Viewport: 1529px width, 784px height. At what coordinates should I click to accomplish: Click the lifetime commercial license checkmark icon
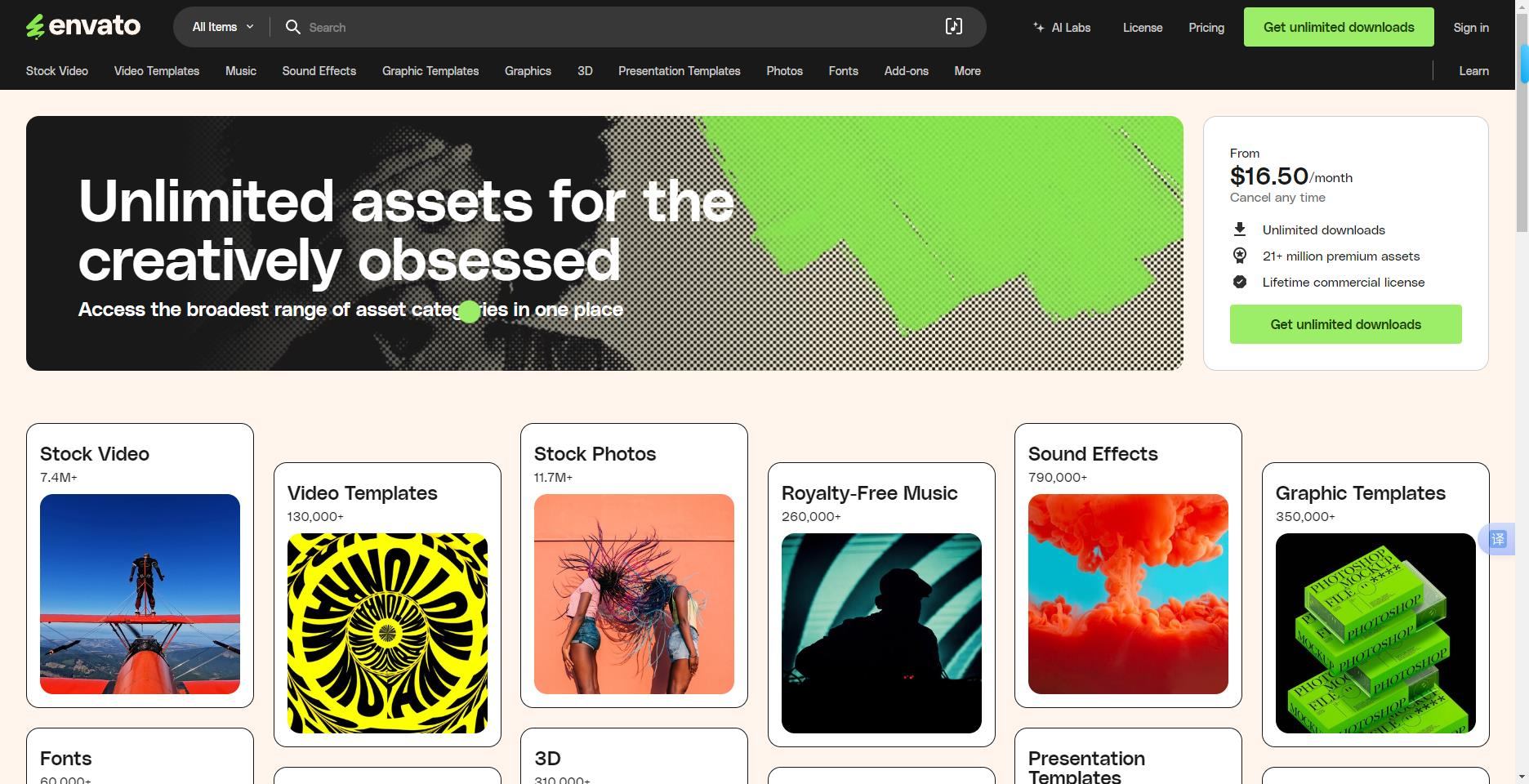[1240, 282]
